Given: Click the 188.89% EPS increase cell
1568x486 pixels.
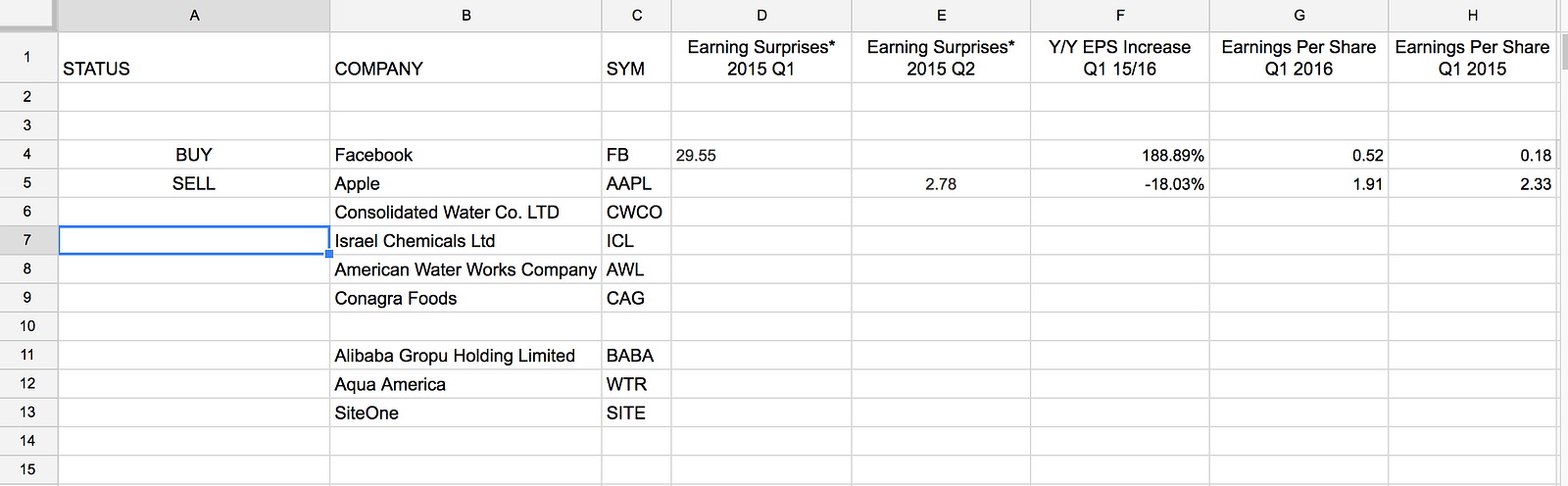Looking at the screenshot, I should [x=1120, y=155].
